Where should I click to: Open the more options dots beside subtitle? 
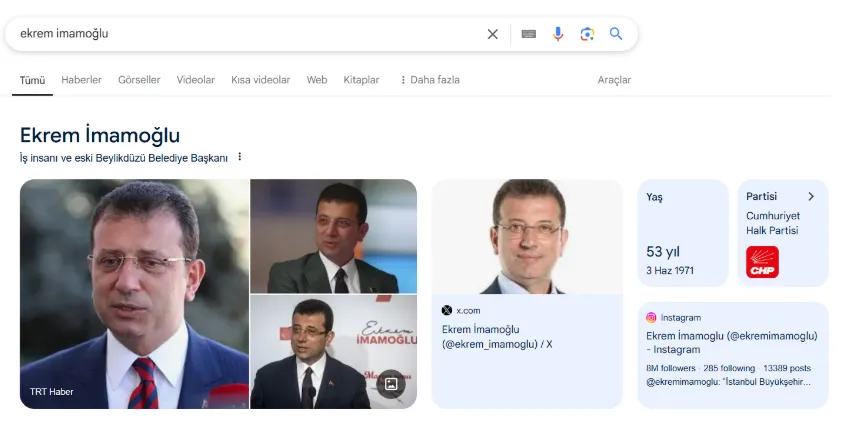pyautogui.click(x=240, y=157)
